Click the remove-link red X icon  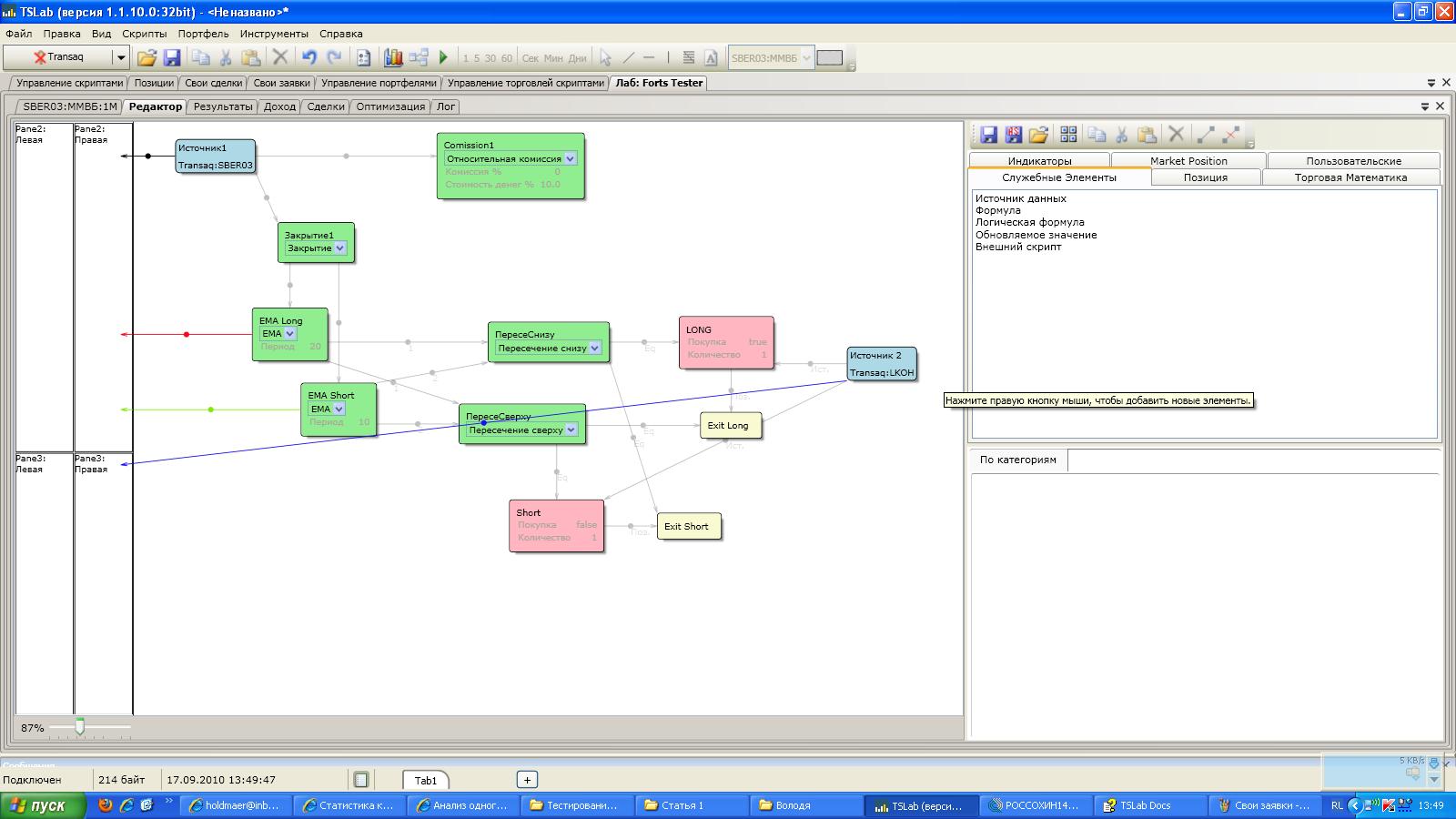(x=1231, y=135)
